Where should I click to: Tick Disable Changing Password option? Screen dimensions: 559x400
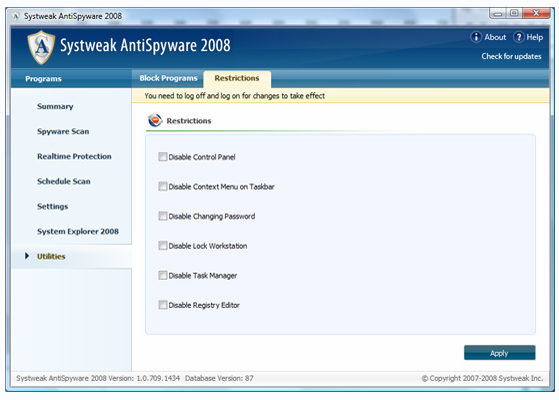[x=163, y=216]
